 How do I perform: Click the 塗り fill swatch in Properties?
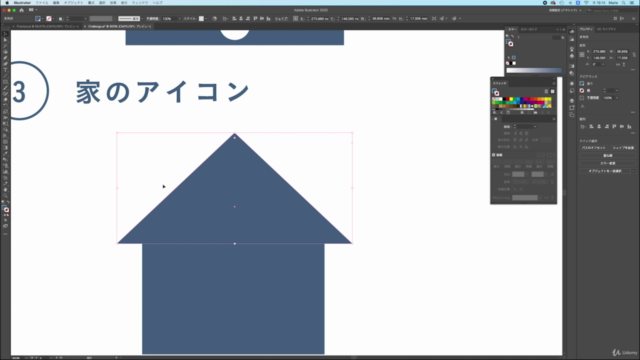[582, 83]
